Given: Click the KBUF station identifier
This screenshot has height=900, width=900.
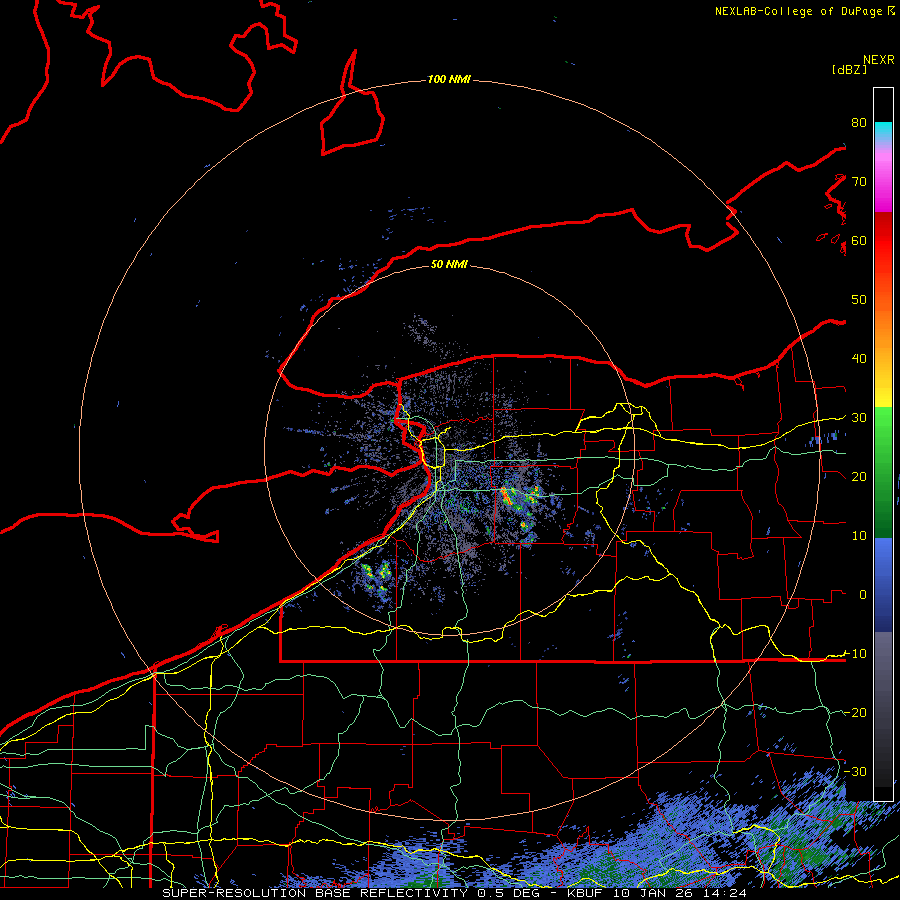Looking at the screenshot, I should click(587, 893).
